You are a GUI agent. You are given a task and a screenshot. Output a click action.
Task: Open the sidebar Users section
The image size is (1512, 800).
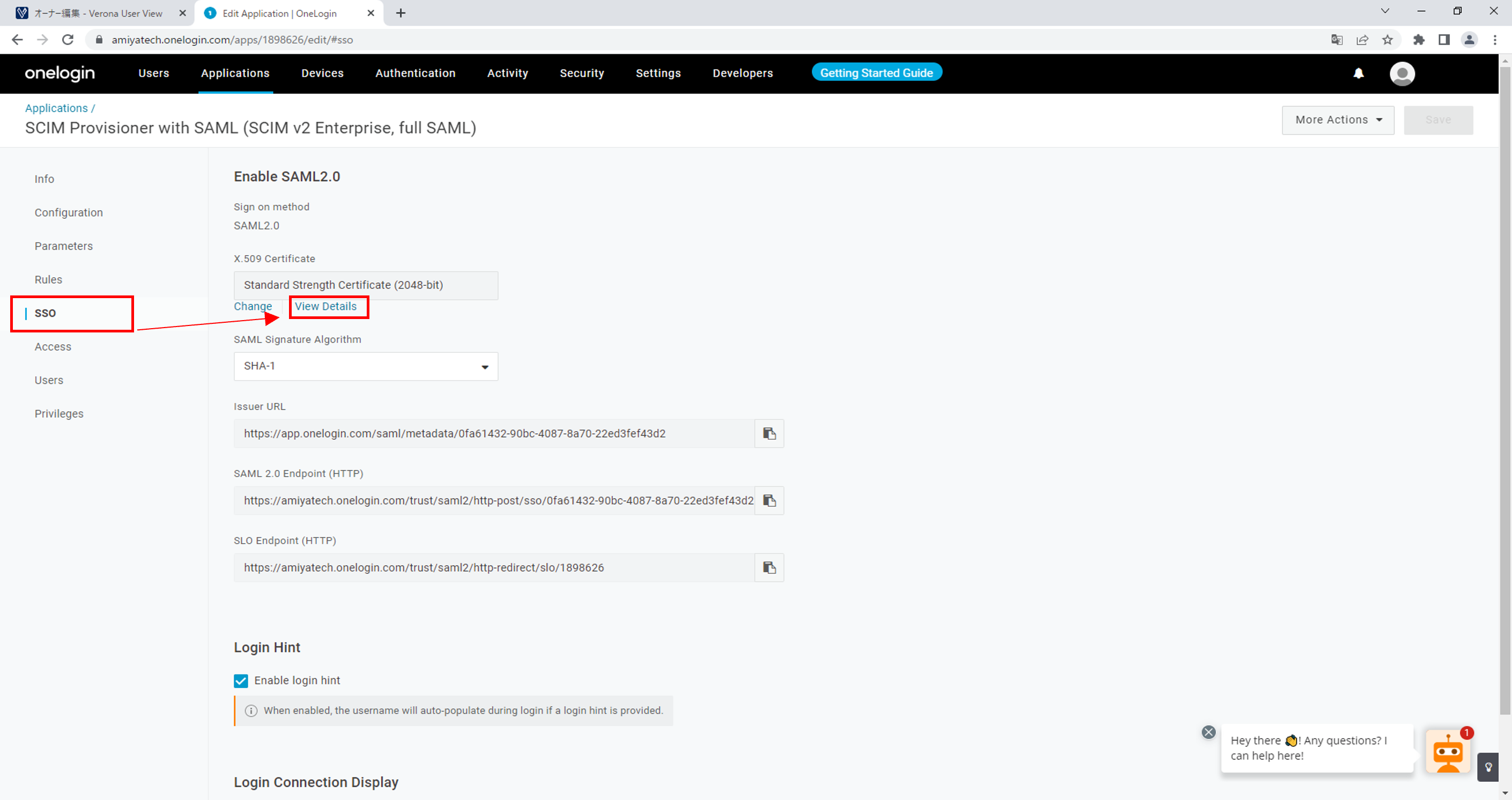(x=49, y=380)
